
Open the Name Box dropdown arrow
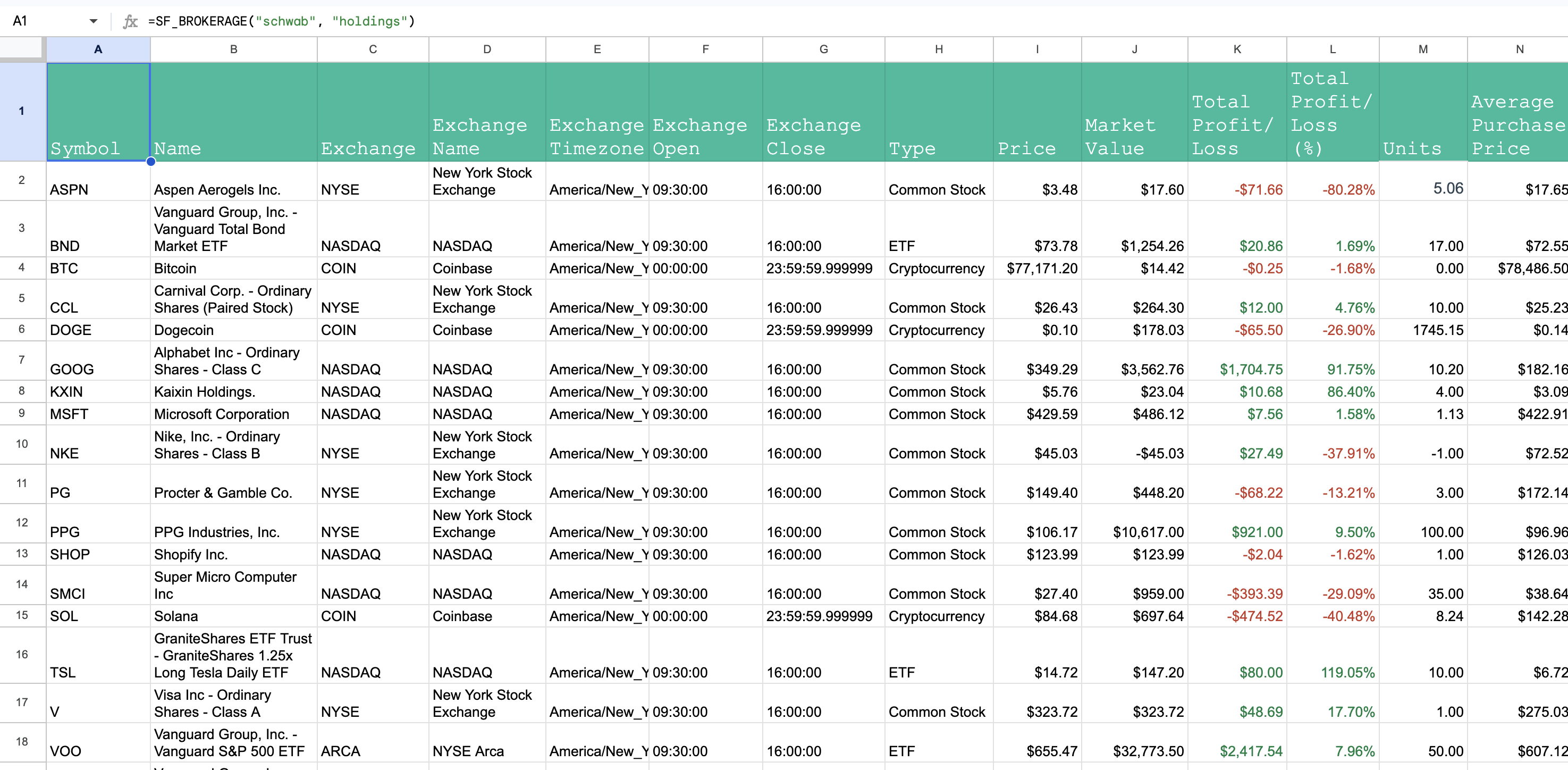click(x=93, y=21)
